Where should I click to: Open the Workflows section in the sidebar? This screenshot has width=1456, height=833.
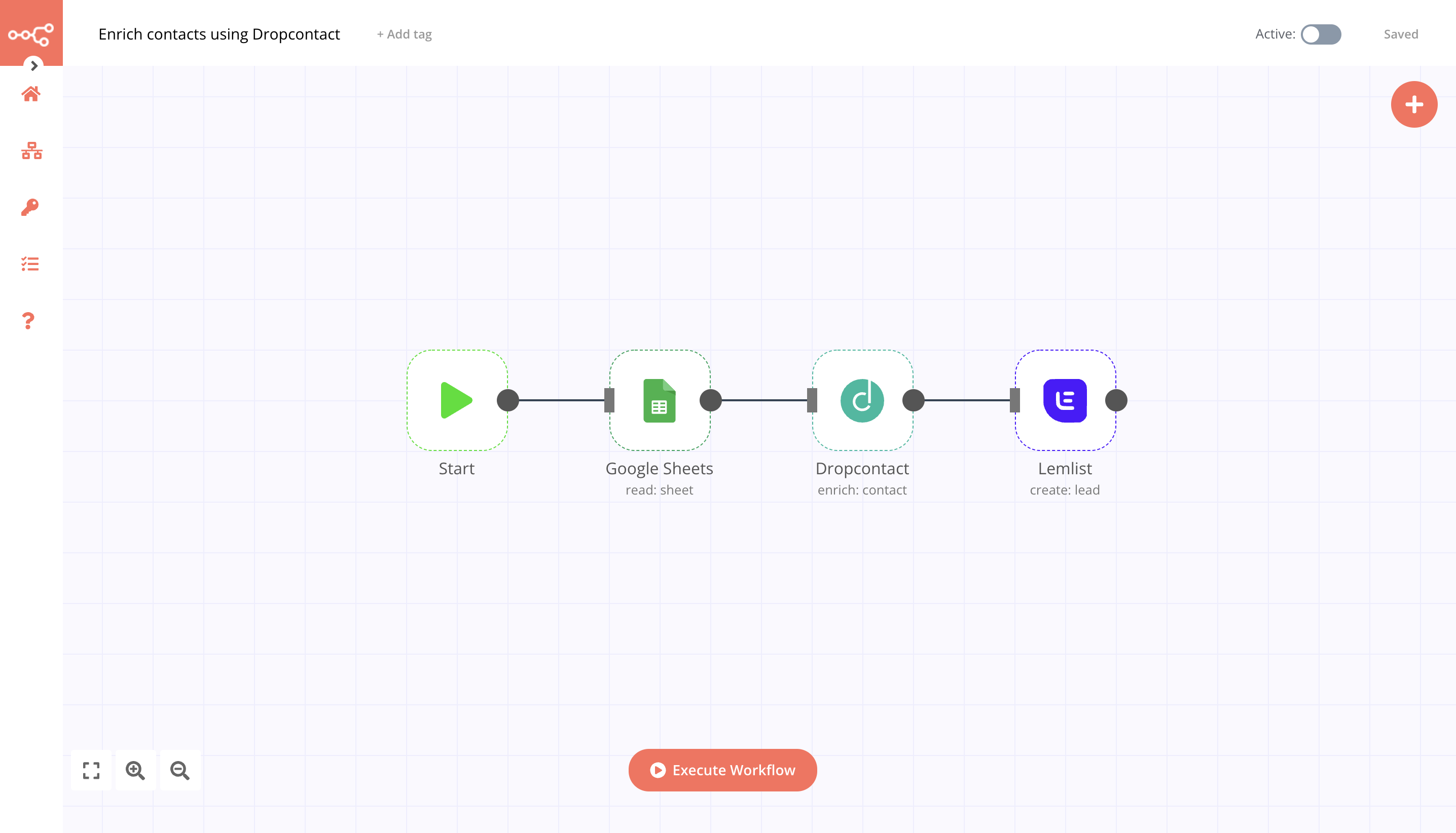pyautogui.click(x=31, y=150)
